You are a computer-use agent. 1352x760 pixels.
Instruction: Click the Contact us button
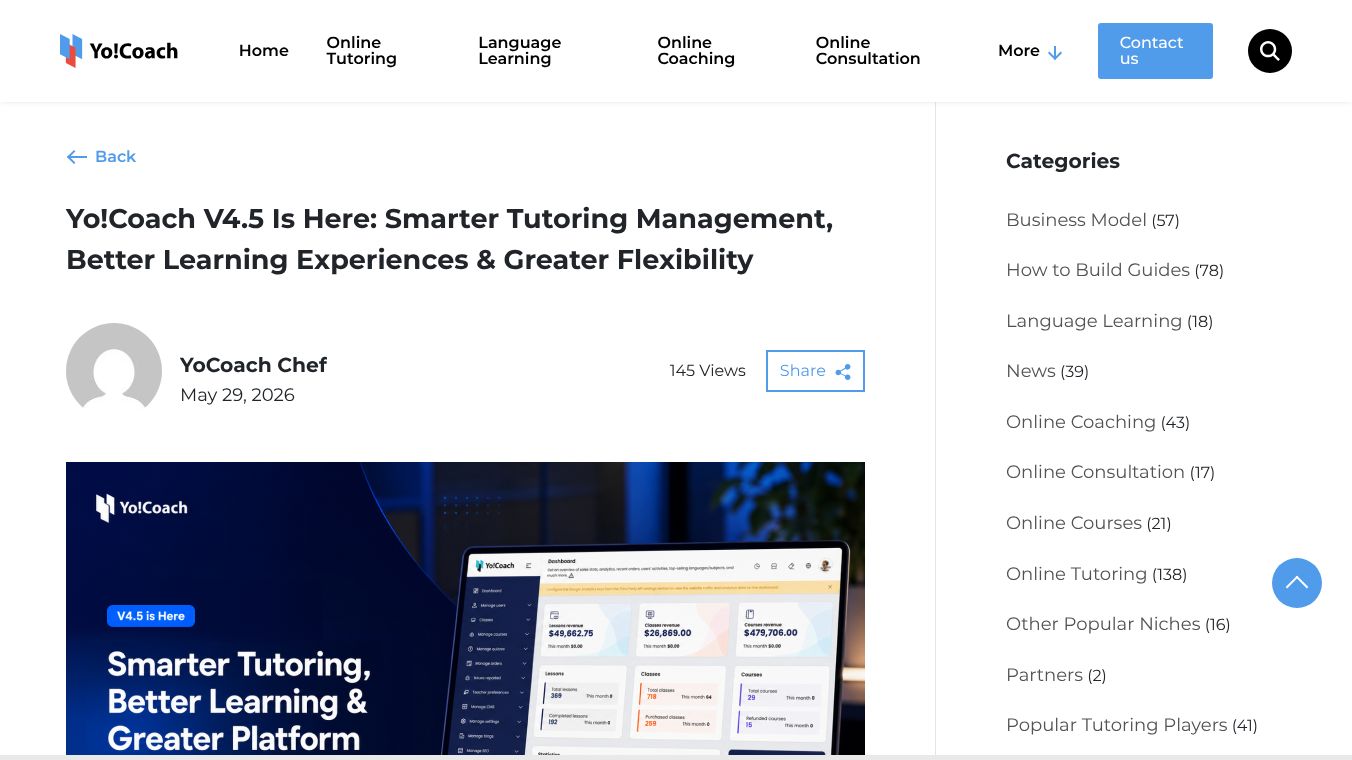(1155, 51)
